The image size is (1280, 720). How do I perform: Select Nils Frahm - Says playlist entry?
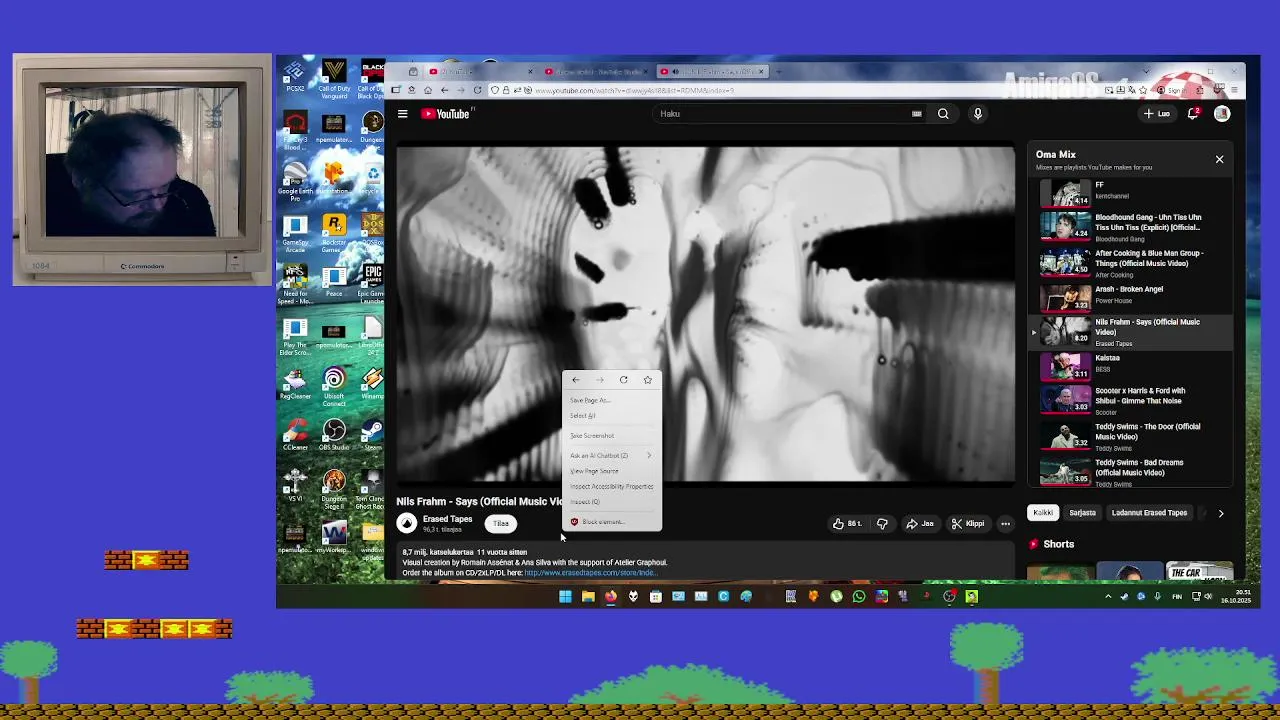(1130, 332)
